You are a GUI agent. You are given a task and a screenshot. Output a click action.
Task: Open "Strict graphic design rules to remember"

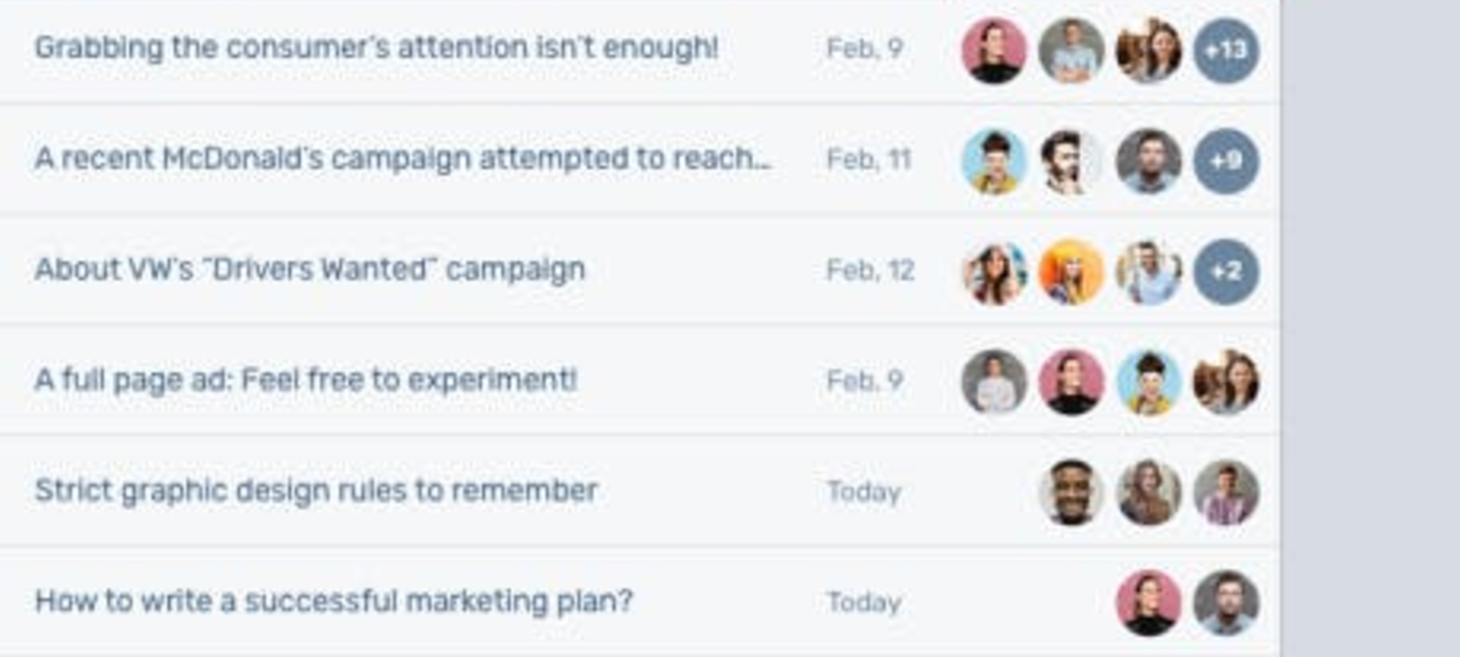point(316,490)
